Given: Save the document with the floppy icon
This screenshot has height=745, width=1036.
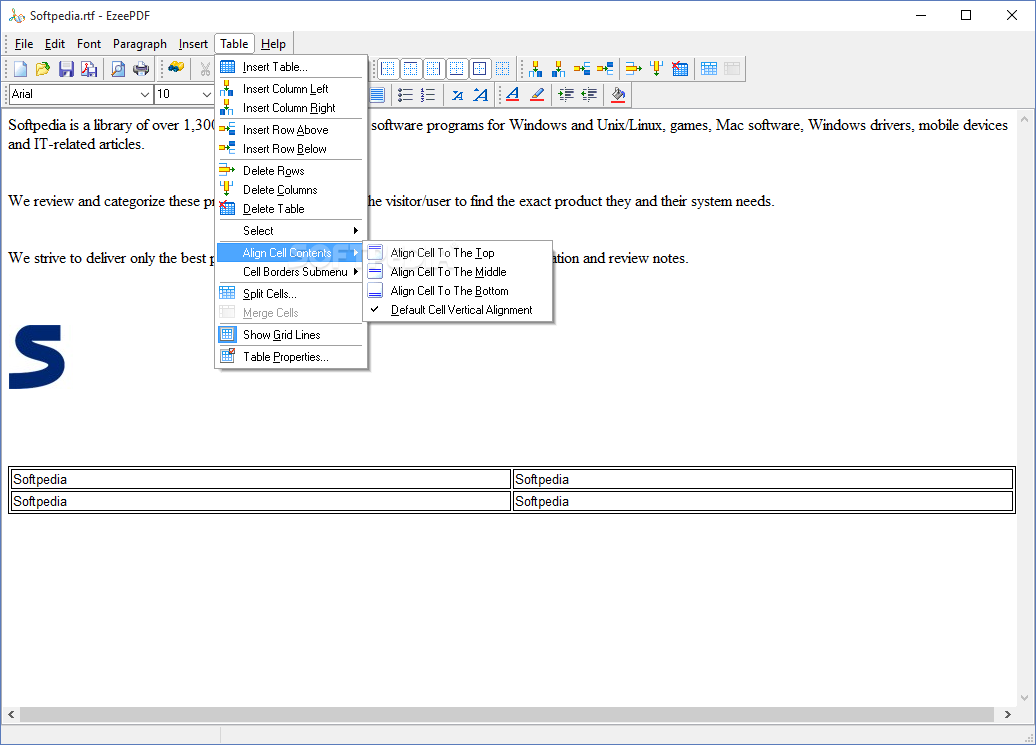Looking at the screenshot, I should pyautogui.click(x=66, y=69).
